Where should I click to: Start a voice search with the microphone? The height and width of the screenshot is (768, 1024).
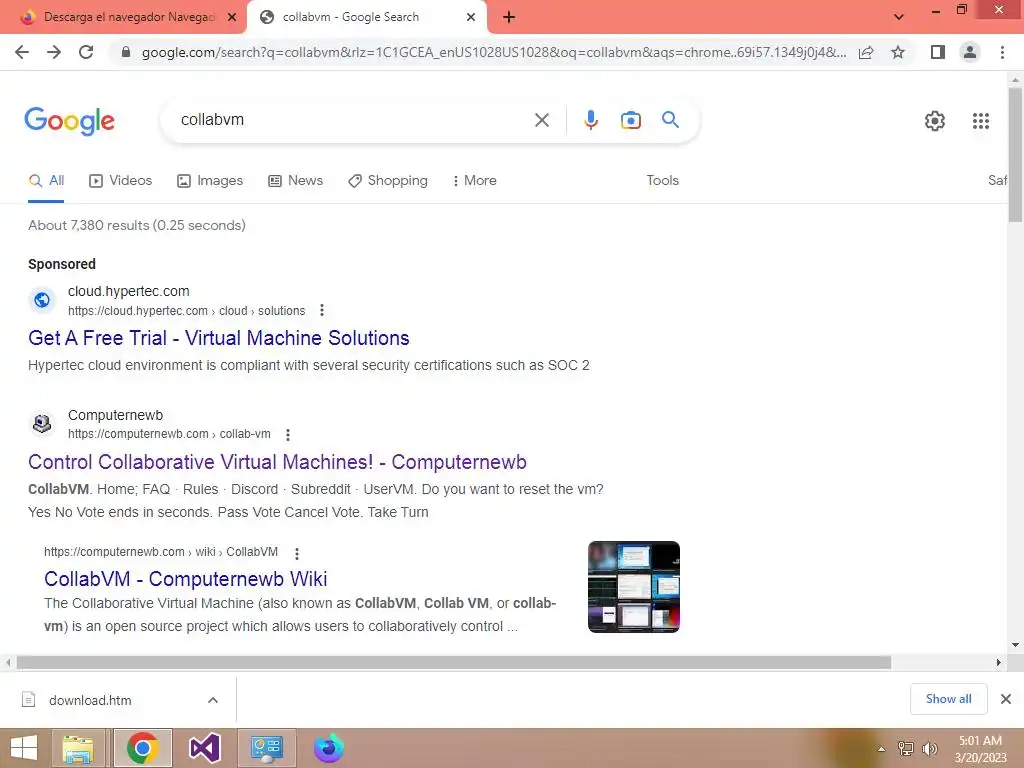591,120
